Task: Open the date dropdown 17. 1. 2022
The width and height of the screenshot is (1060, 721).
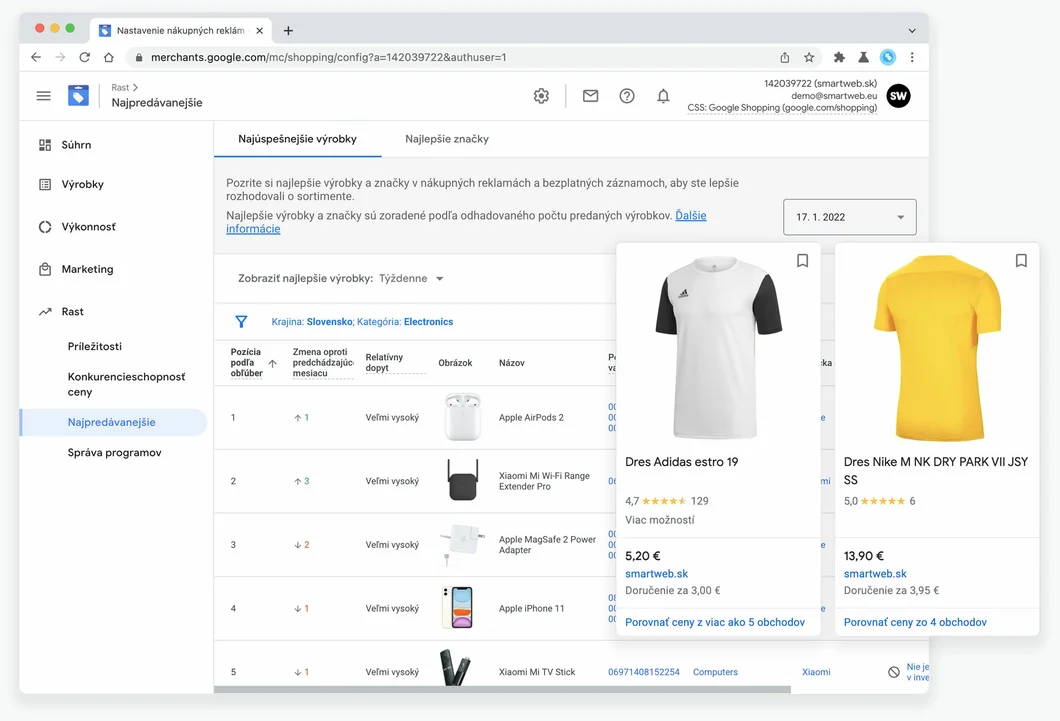Action: tap(850, 217)
